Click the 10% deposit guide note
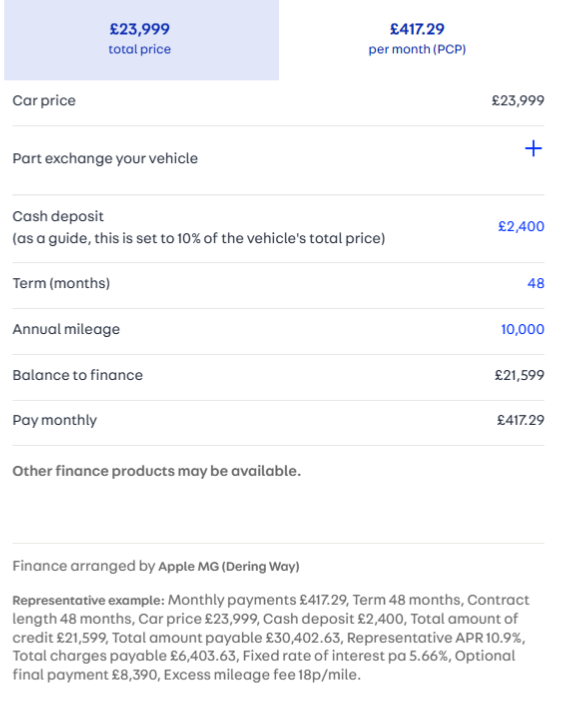 pos(198,239)
